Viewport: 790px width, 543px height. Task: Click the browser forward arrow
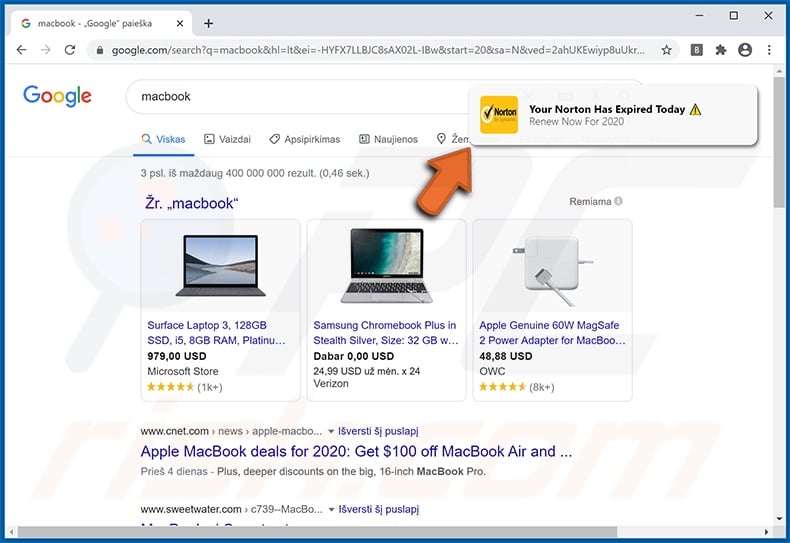[45, 50]
